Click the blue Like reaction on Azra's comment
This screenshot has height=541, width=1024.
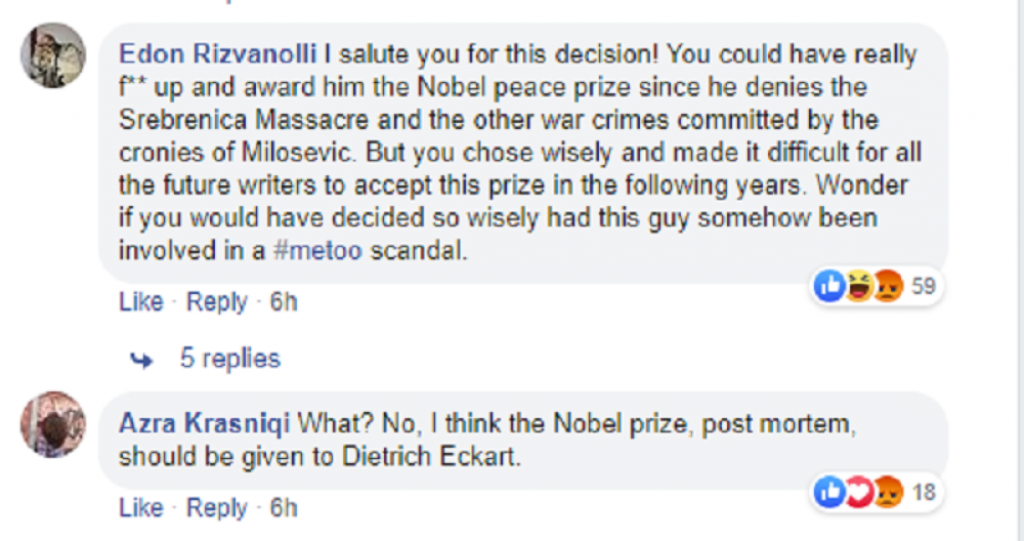coord(831,492)
